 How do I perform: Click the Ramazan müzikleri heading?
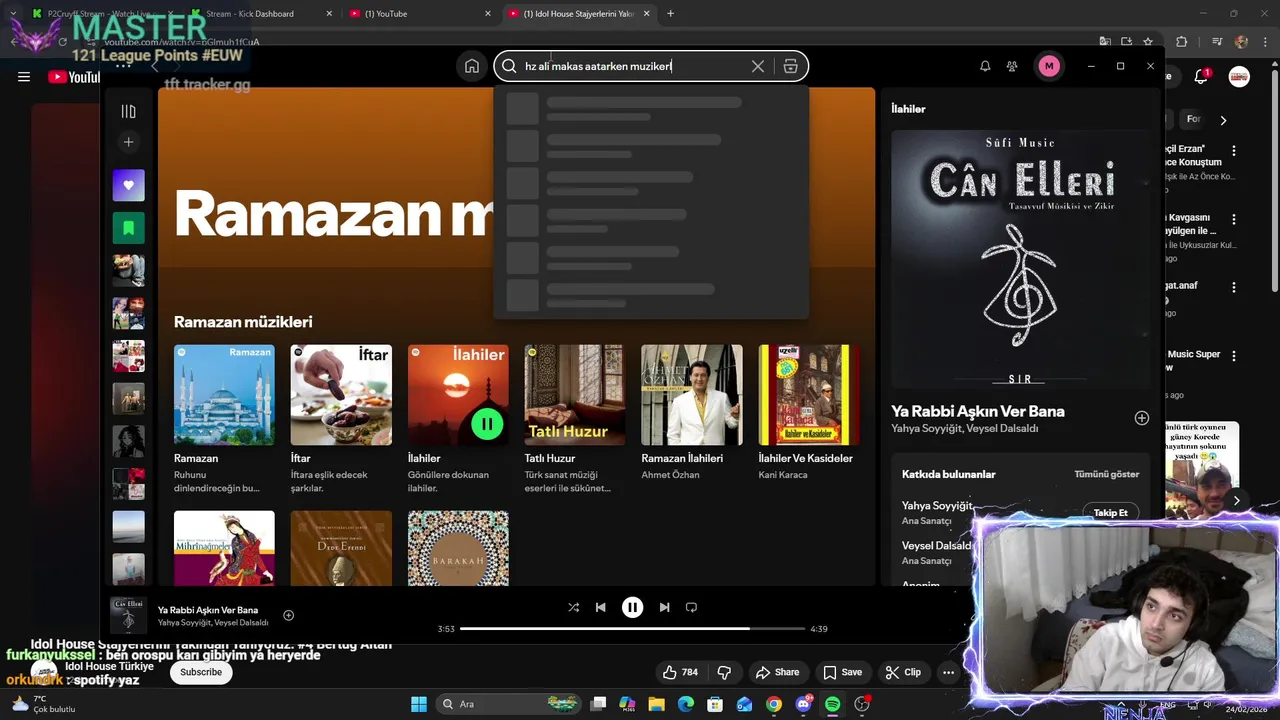pos(243,322)
